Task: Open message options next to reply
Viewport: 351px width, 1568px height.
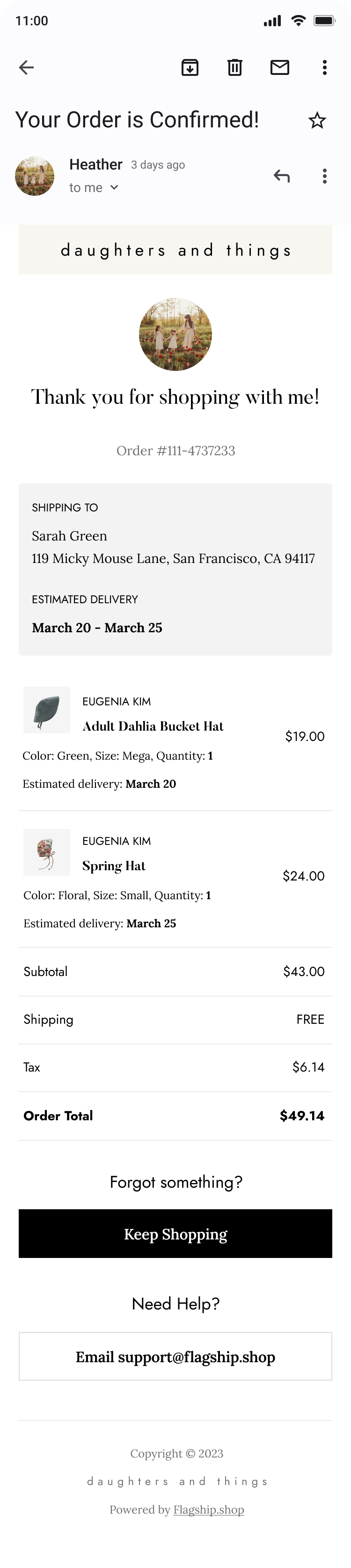Action: coord(325,177)
